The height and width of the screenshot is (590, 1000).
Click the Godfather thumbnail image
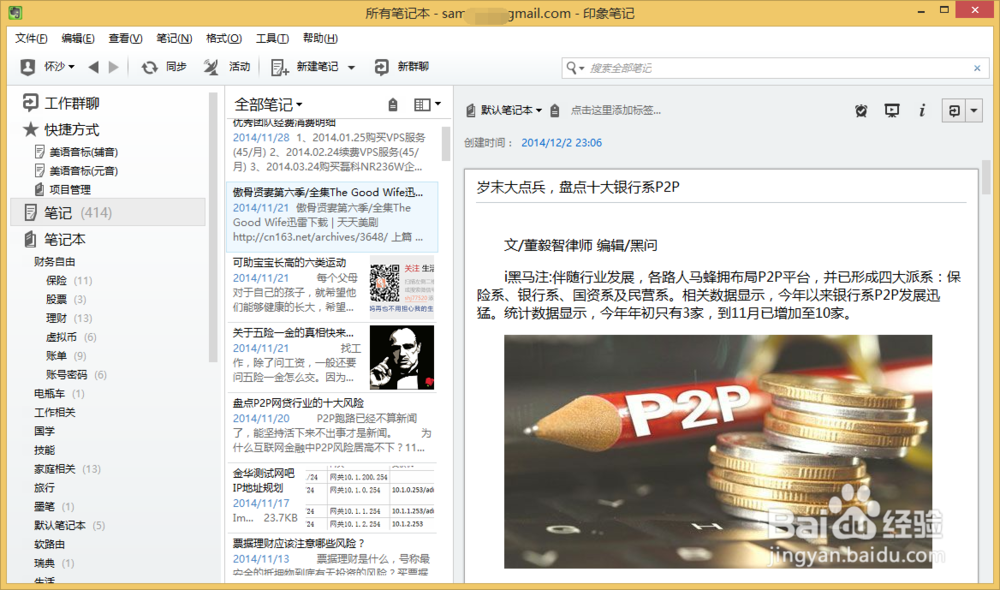[x=402, y=357]
